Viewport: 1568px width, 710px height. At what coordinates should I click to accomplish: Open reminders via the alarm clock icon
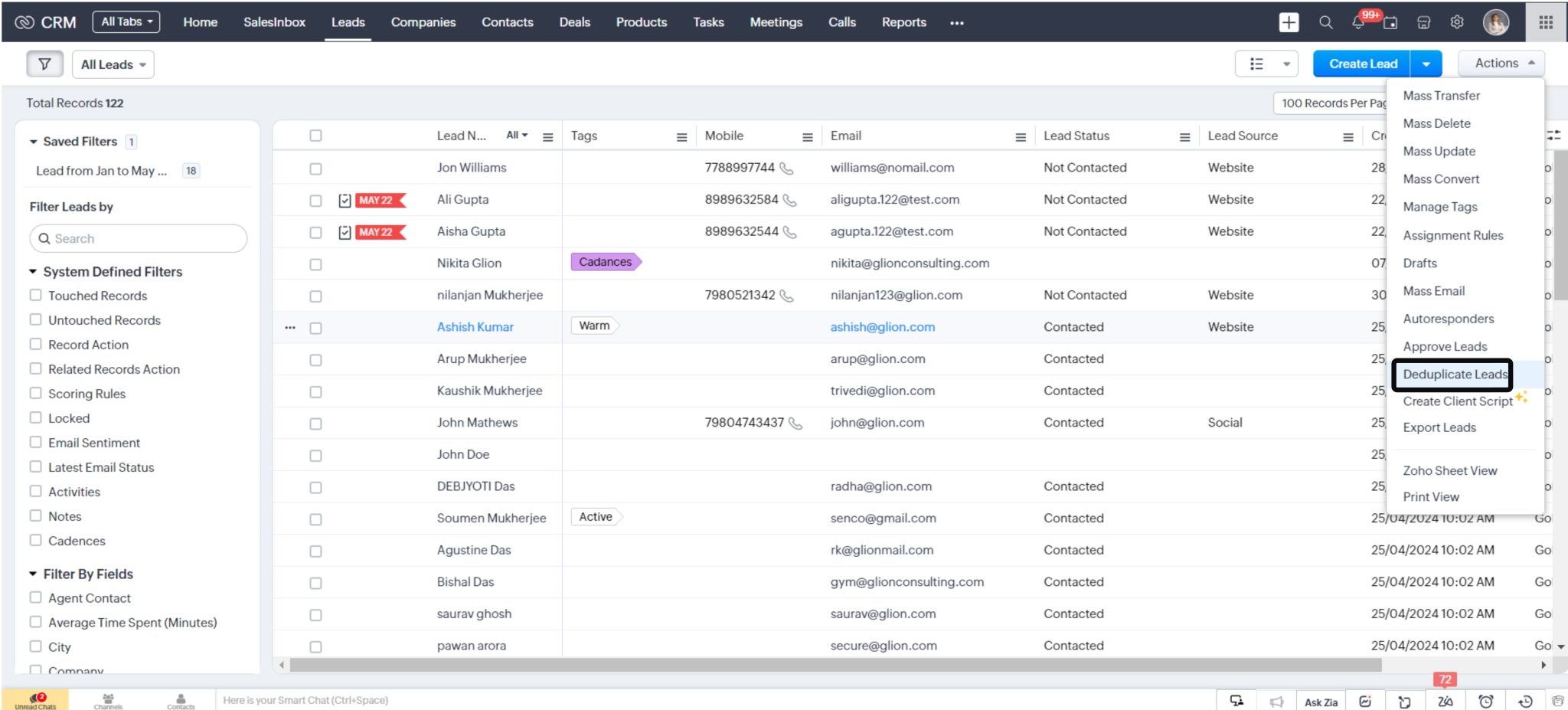click(x=1486, y=700)
